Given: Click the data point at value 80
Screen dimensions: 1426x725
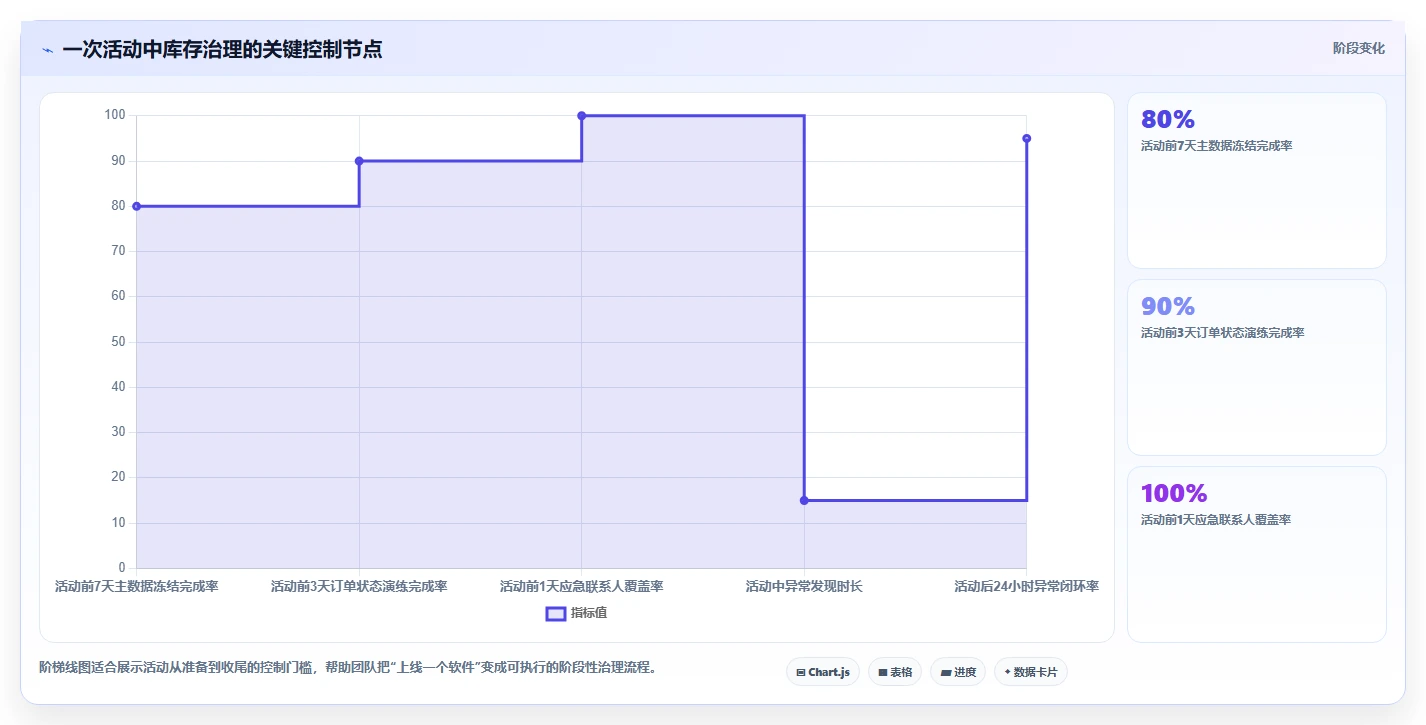Looking at the screenshot, I should (137, 206).
